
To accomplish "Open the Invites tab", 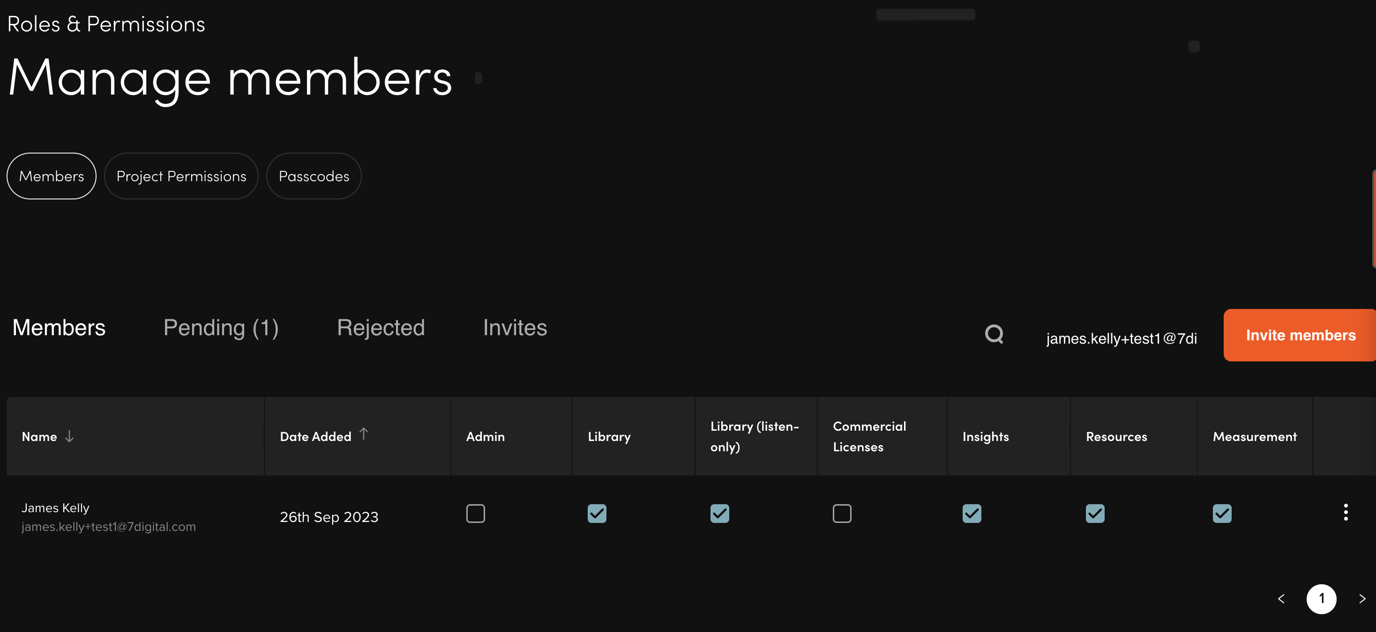I will coord(515,328).
